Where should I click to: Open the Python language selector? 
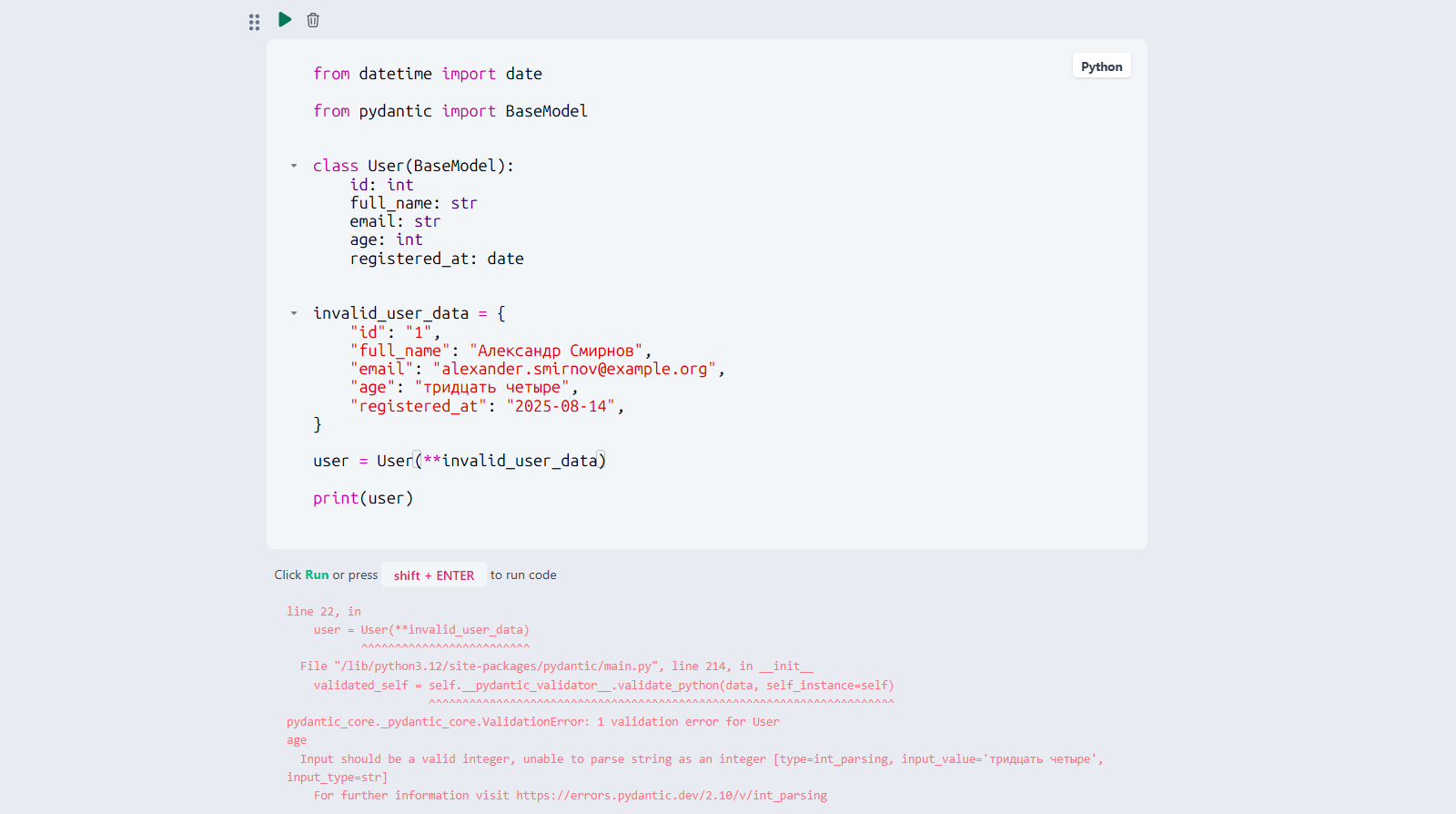click(1101, 66)
